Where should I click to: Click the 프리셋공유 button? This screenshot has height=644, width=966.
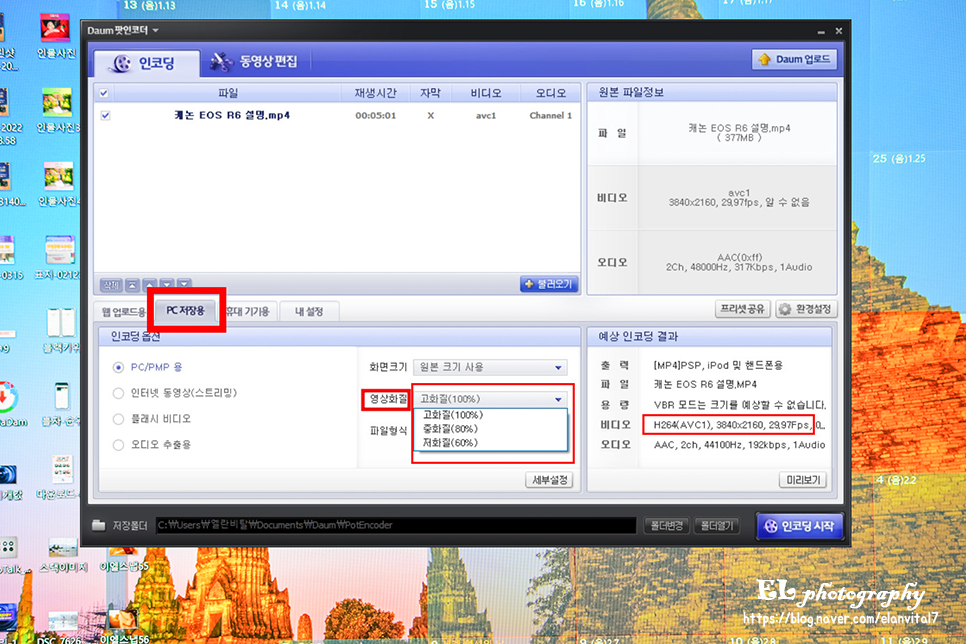742,309
